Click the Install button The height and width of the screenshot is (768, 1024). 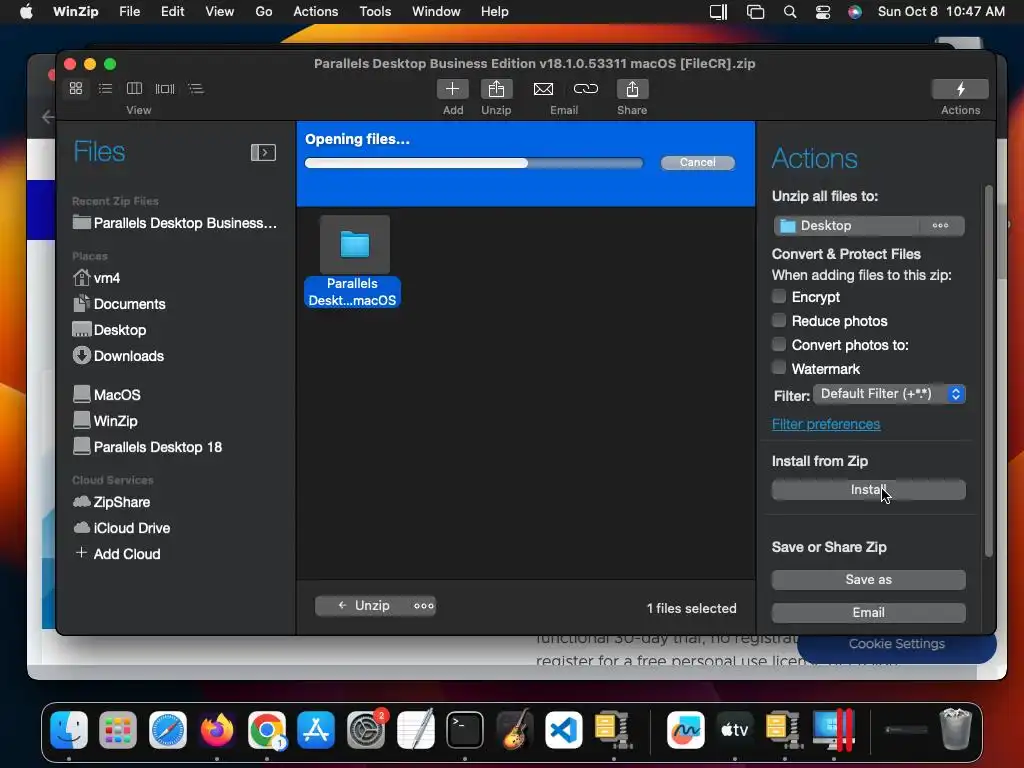(x=869, y=490)
